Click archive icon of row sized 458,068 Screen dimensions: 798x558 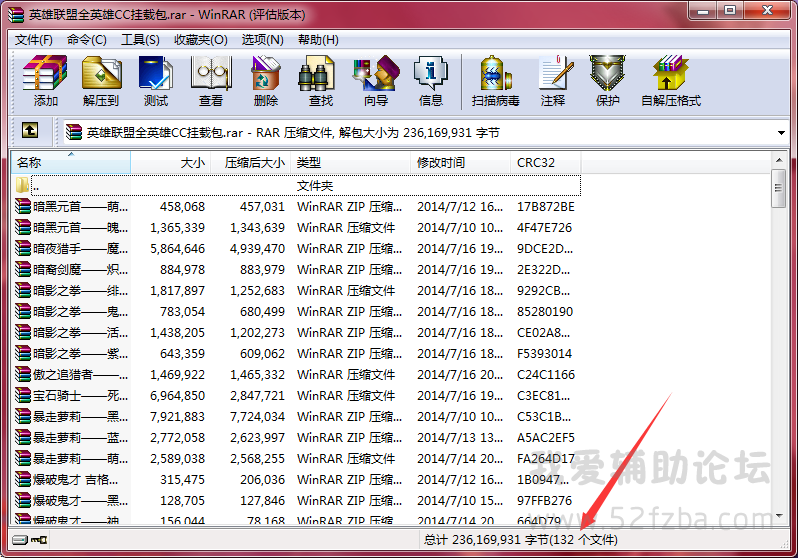click(23, 206)
